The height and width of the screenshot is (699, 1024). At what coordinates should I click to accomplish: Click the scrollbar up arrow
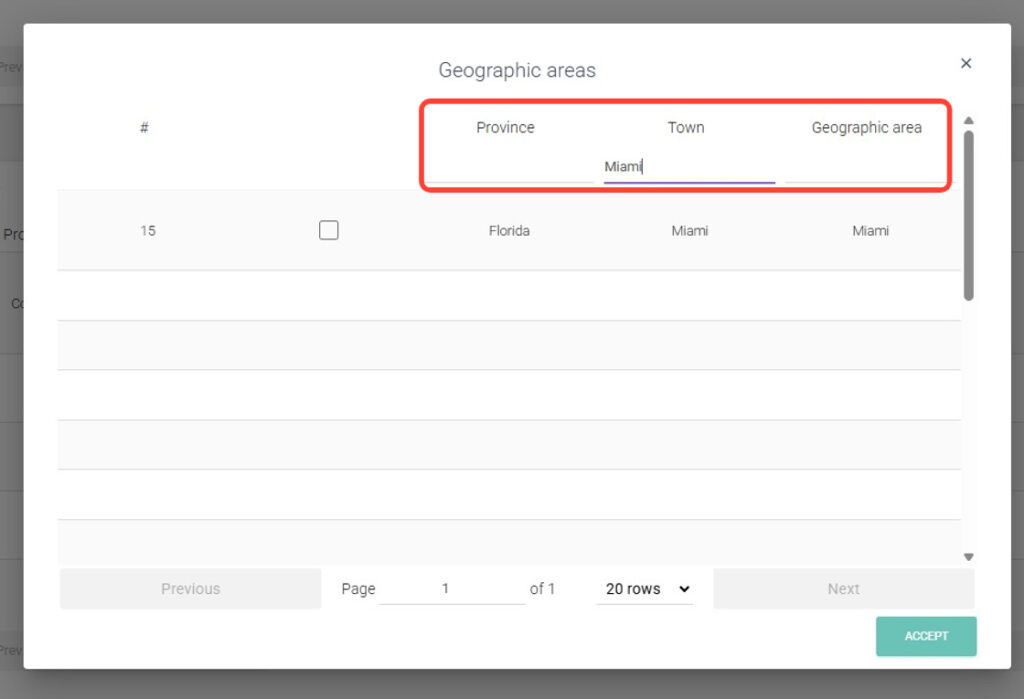click(x=968, y=121)
